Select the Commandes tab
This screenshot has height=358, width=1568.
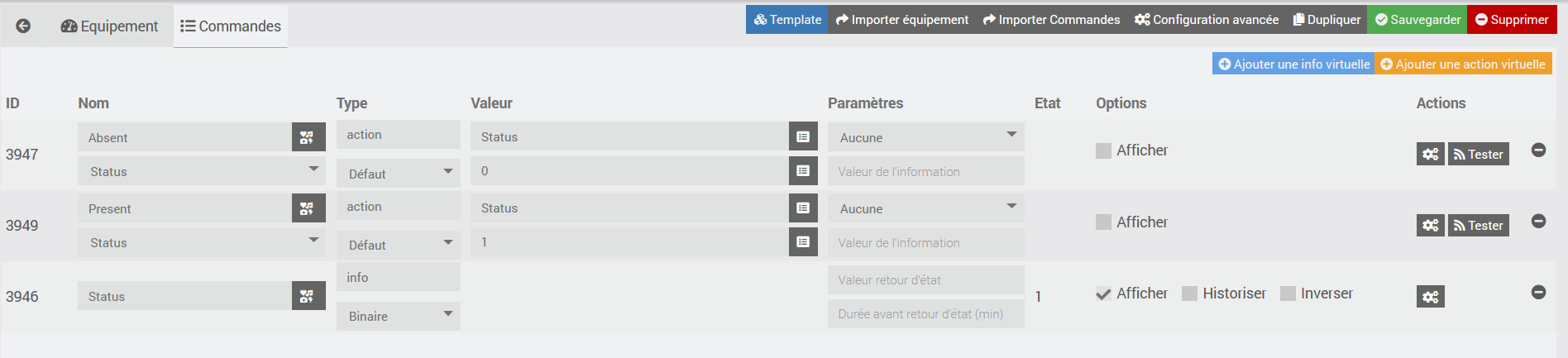[231, 26]
